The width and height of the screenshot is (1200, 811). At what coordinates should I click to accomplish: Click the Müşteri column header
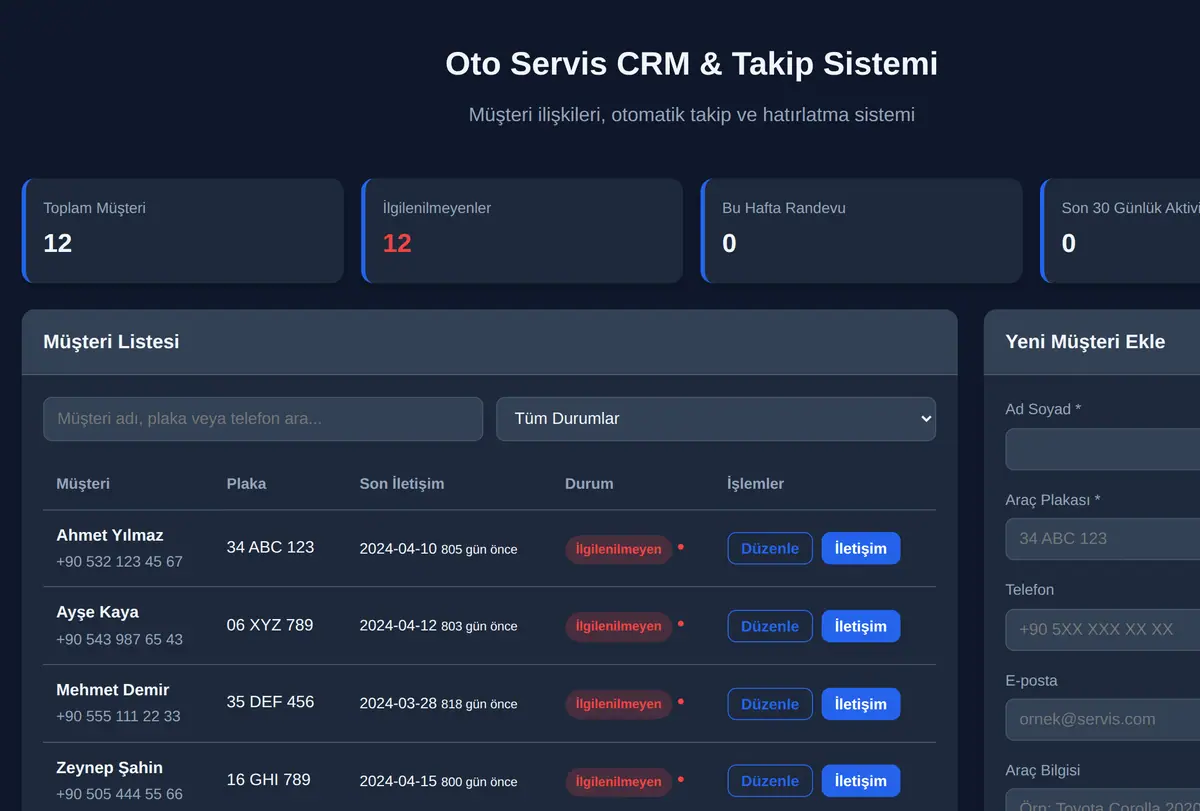[x=83, y=484]
